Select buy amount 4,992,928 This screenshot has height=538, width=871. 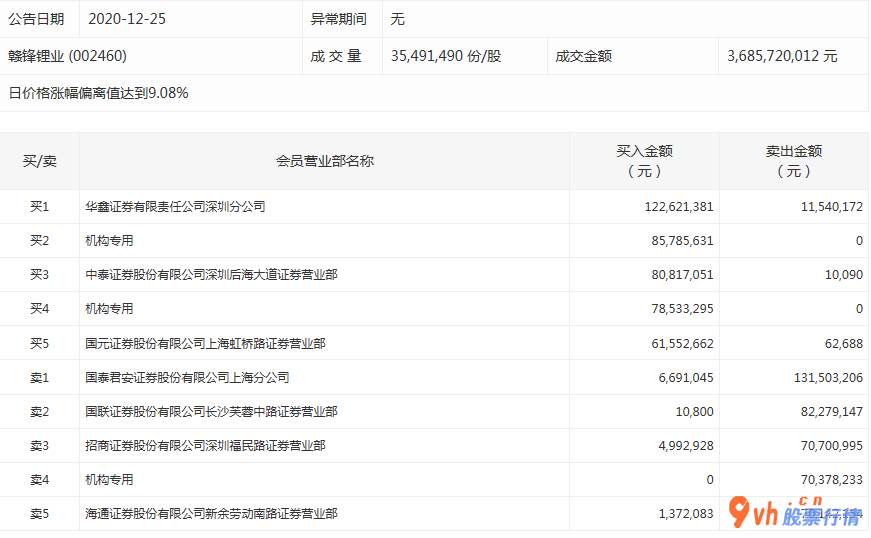[x=685, y=445]
